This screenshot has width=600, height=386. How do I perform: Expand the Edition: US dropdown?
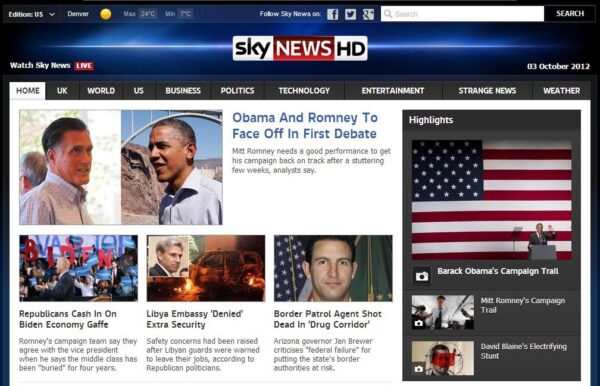point(32,14)
